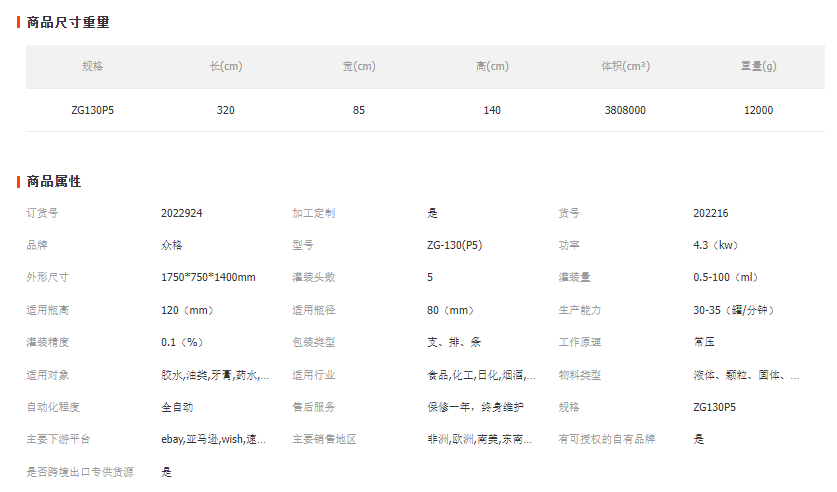Click the ZG130P5 cell in the size table
The width and height of the screenshot is (837, 492).
pos(92,110)
